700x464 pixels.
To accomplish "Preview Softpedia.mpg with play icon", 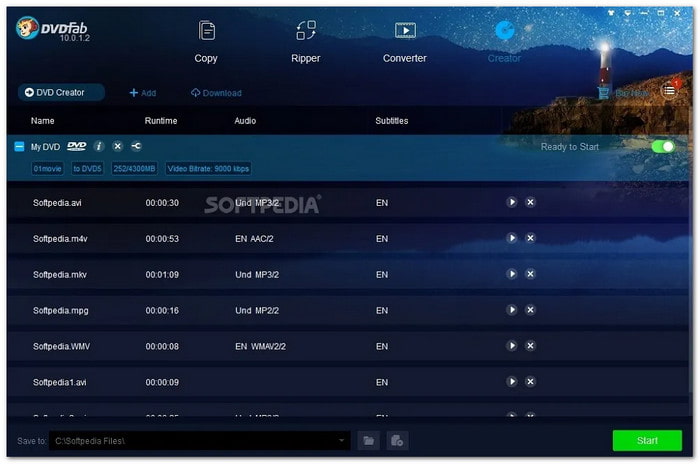I will pos(512,310).
